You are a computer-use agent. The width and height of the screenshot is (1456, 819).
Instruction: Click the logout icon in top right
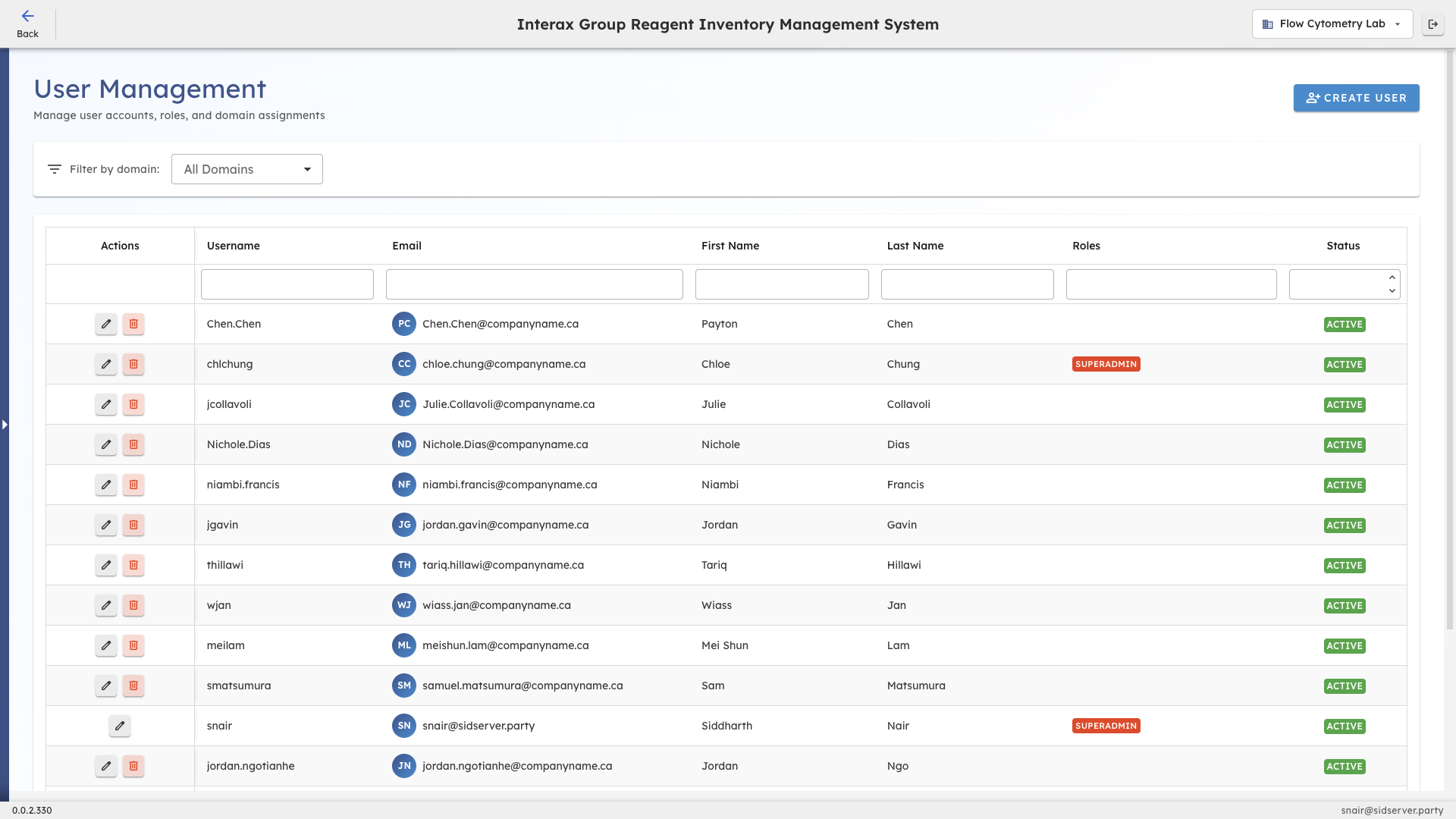(x=1433, y=24)
